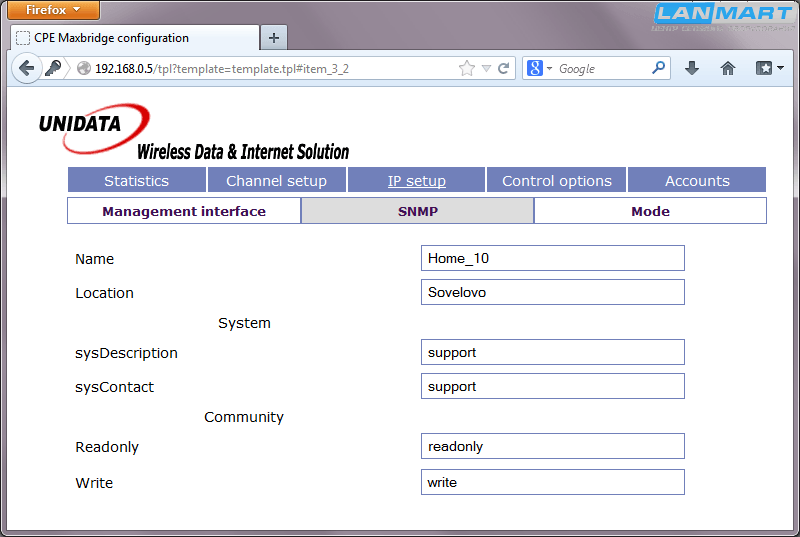Viewport: 800px width, 537px height.
Task: Select the Mode sub-tab
Action: (650, 211)
